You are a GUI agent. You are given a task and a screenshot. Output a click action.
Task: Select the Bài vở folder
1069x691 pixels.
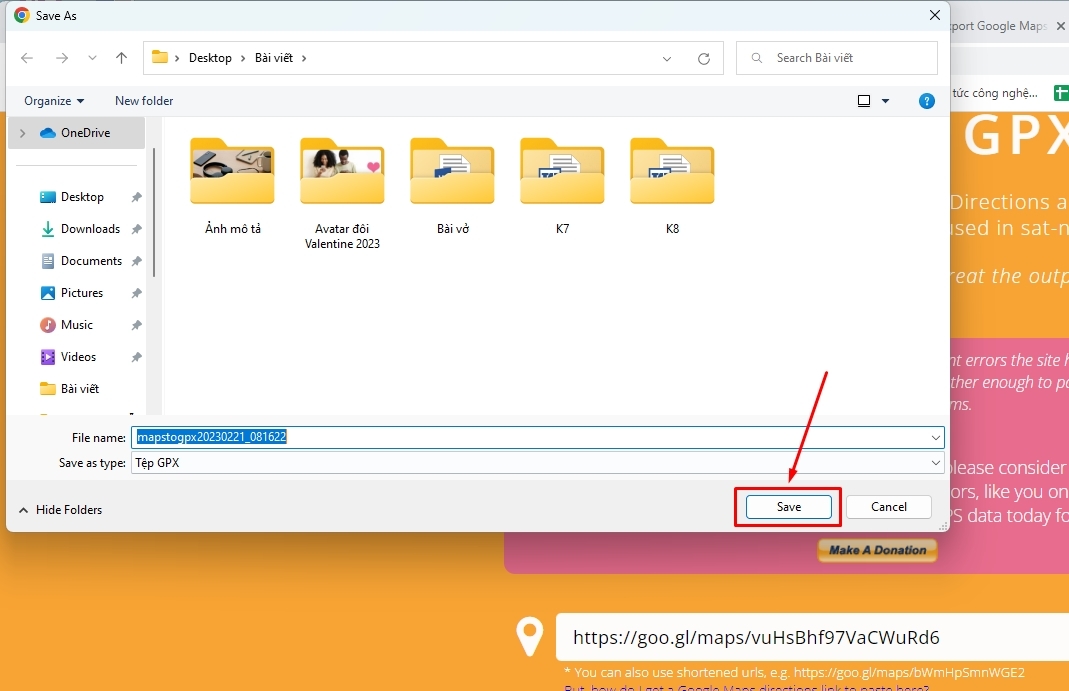point(453,186)
